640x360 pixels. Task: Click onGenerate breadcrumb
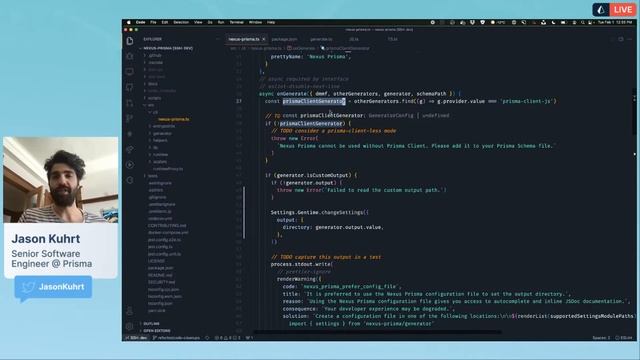[301, 48]
